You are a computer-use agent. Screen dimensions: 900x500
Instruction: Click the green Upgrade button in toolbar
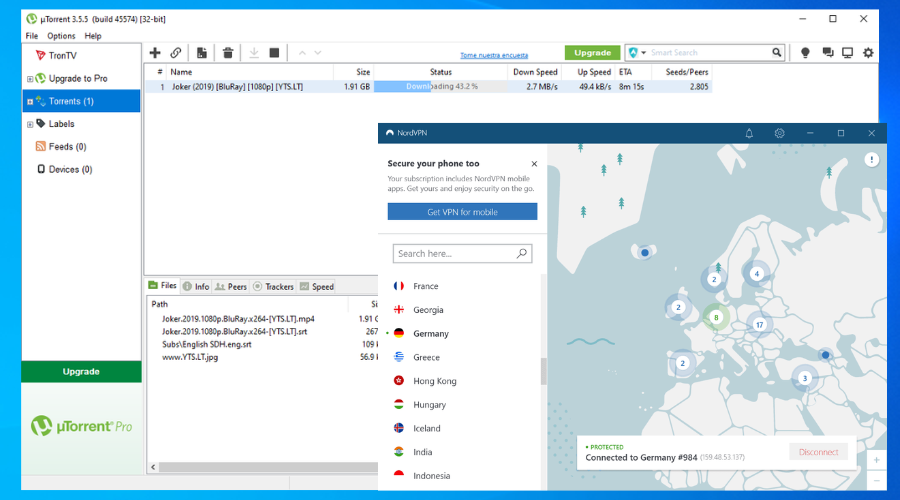pos(592,53)
